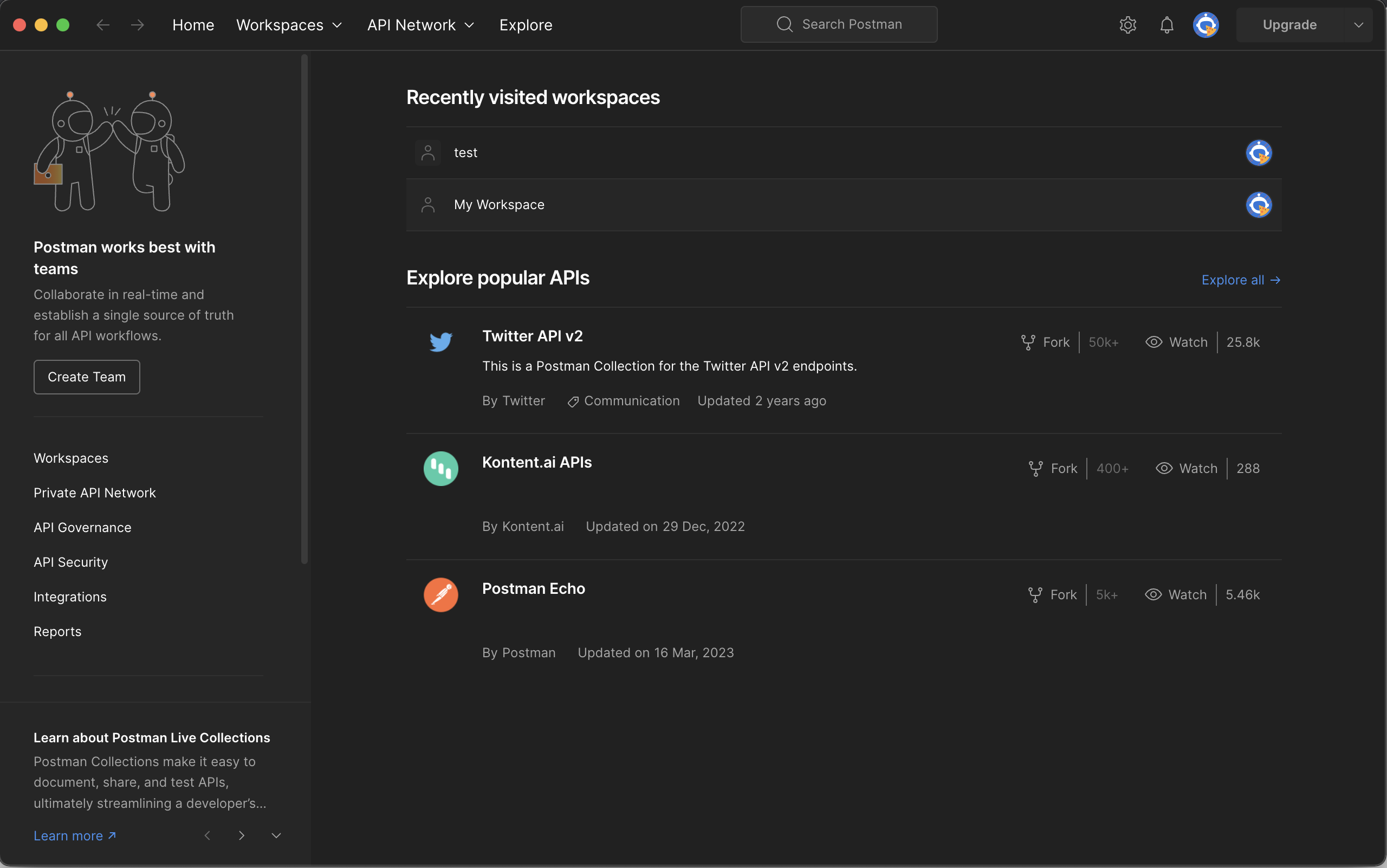
Task: Click the Create Team button
Action: point(87,377)
